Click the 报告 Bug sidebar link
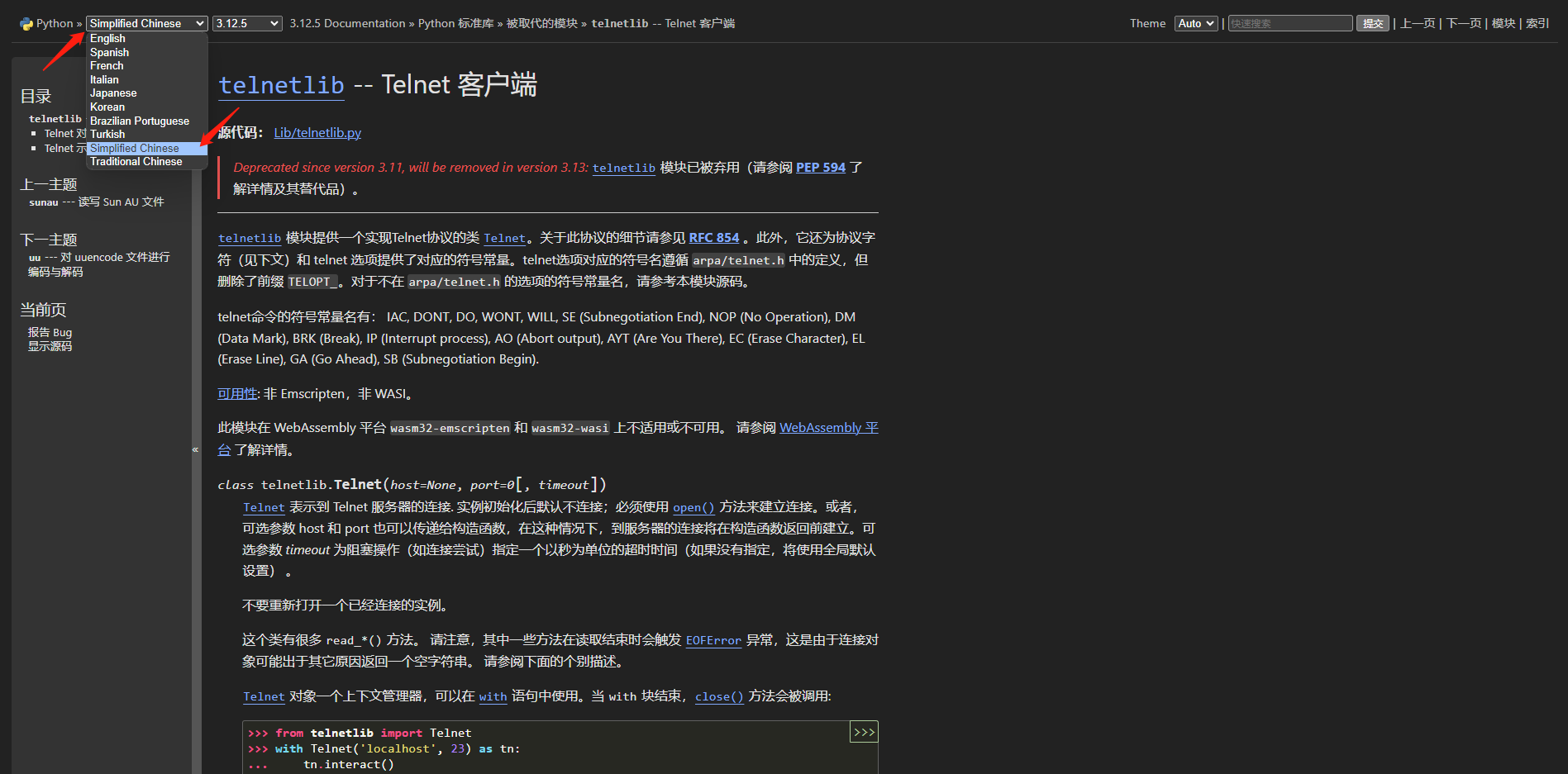The height and width of the screenshot is (774, 1568). [x=49, y=331]
